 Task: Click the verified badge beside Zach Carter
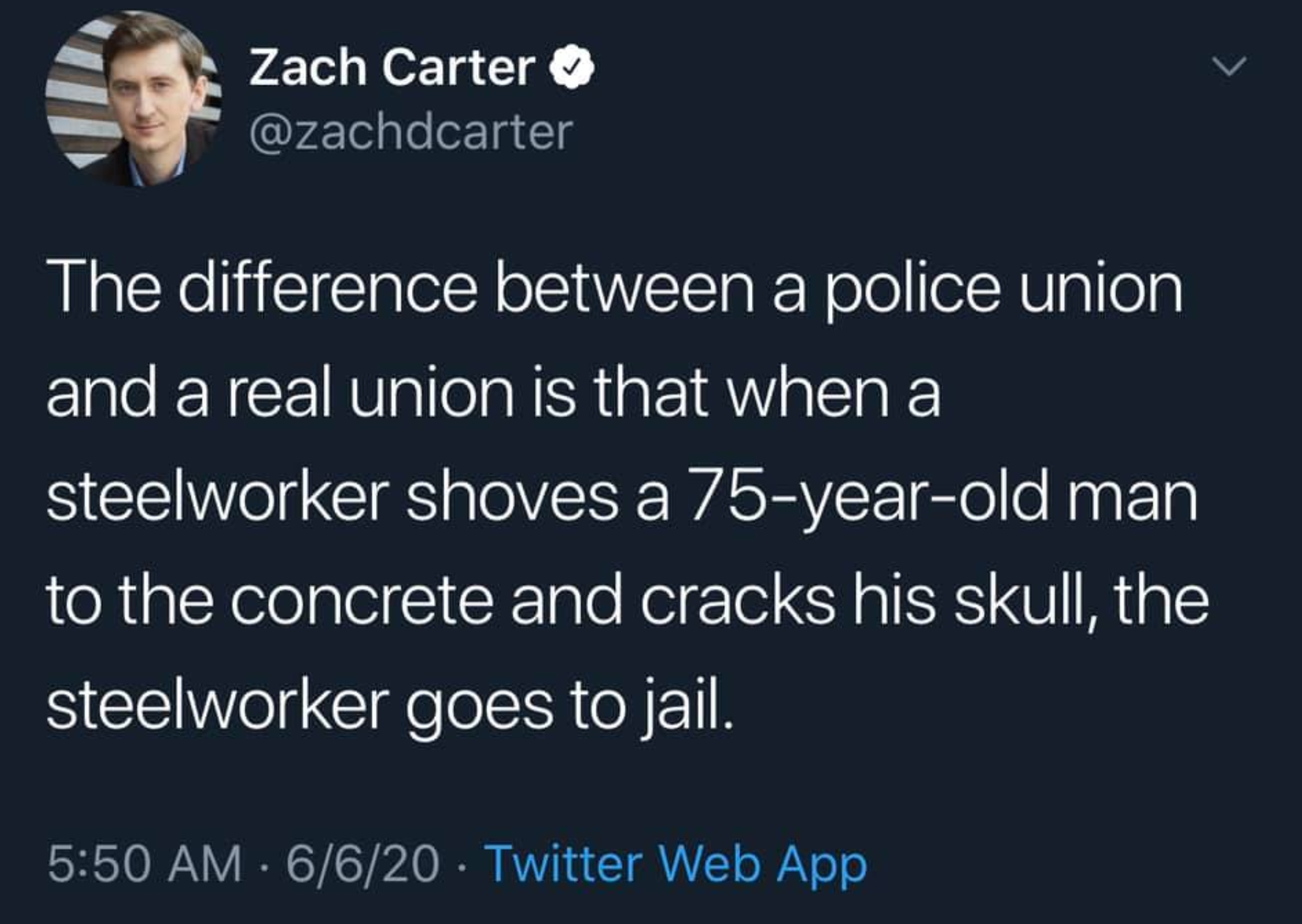tap(573, 68)
